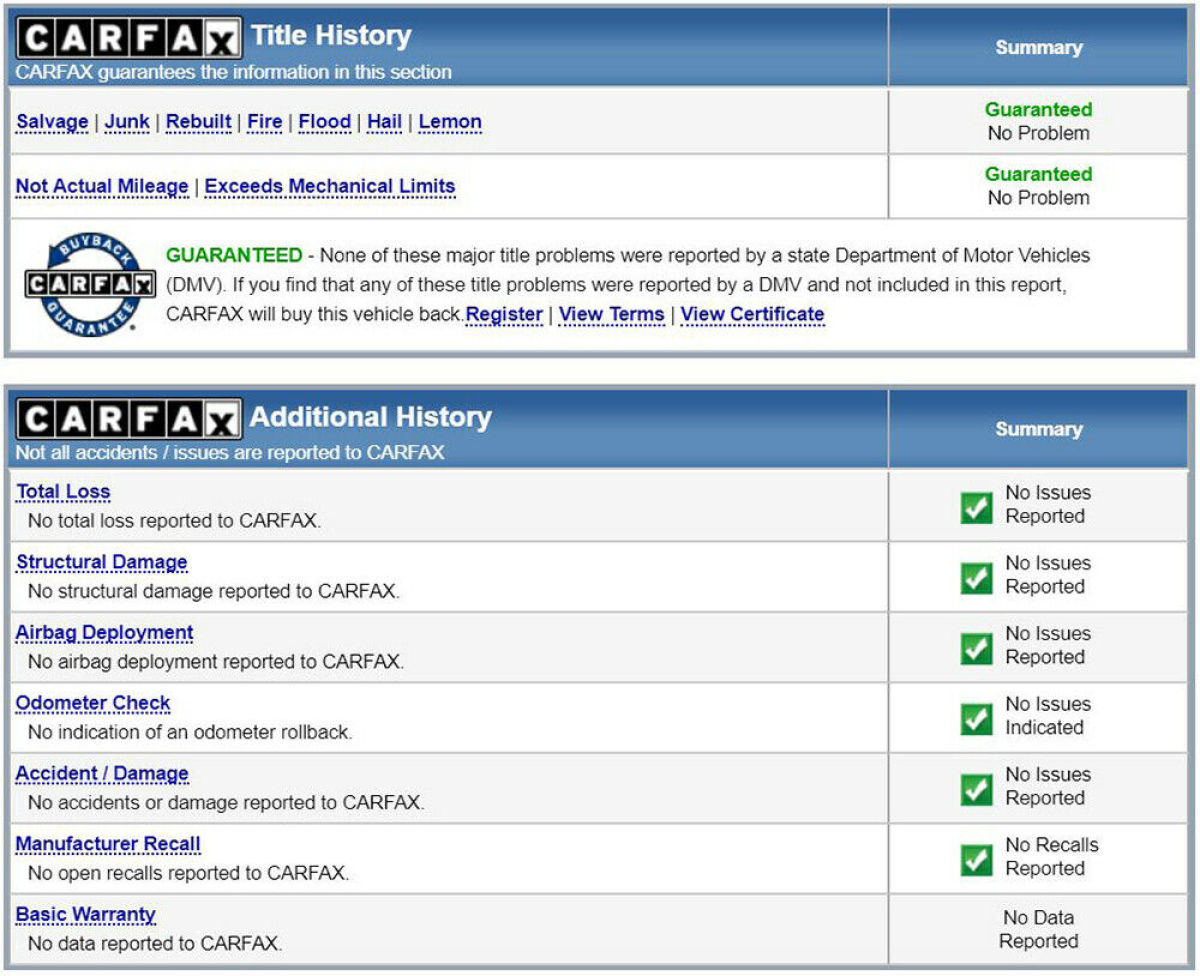1200x976 pixels.
Task: Open the Manufacturer Recall details link
Action: [108, 845]
